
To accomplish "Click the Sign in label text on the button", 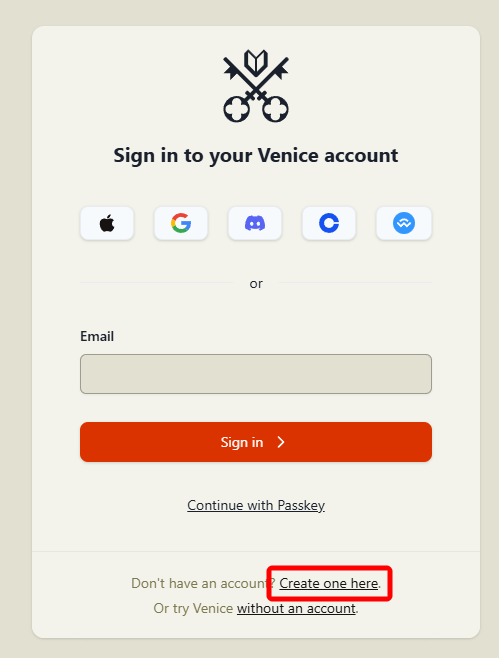I will (242, 442).
